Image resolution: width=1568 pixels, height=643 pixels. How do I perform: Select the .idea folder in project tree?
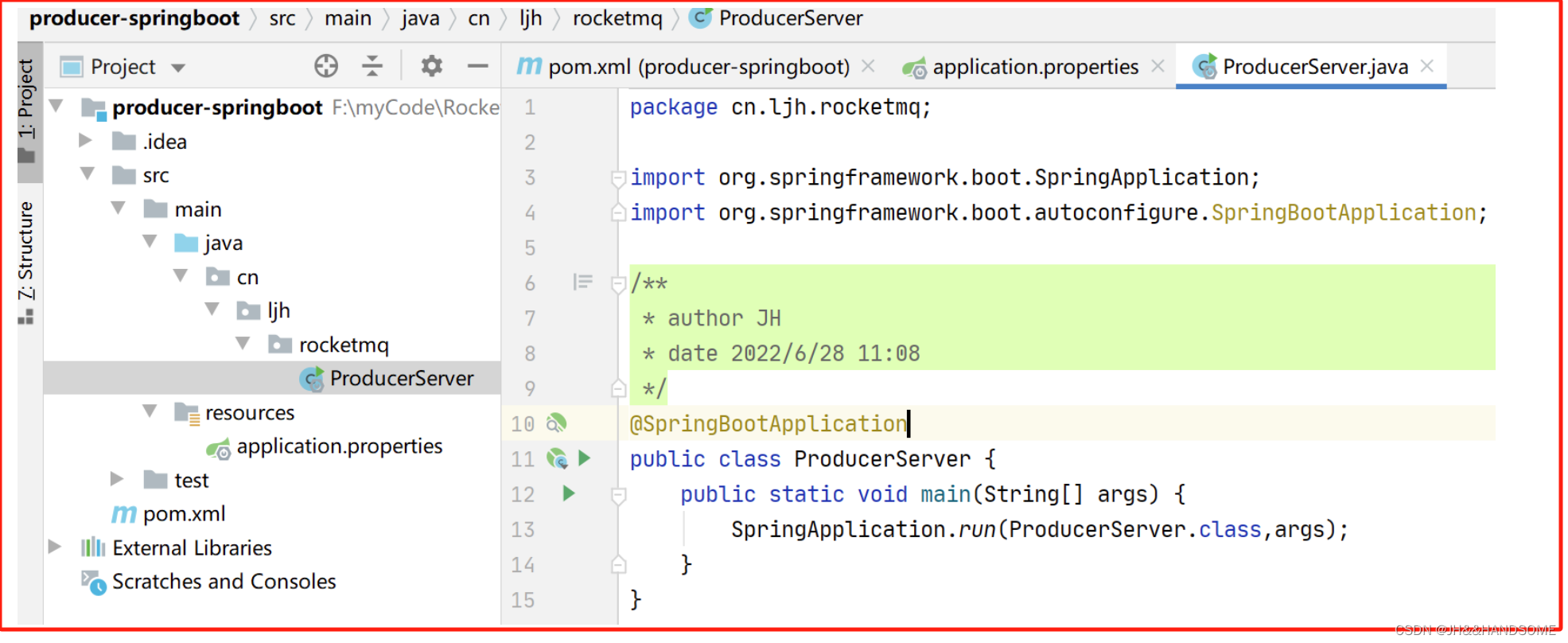point(165,142)
